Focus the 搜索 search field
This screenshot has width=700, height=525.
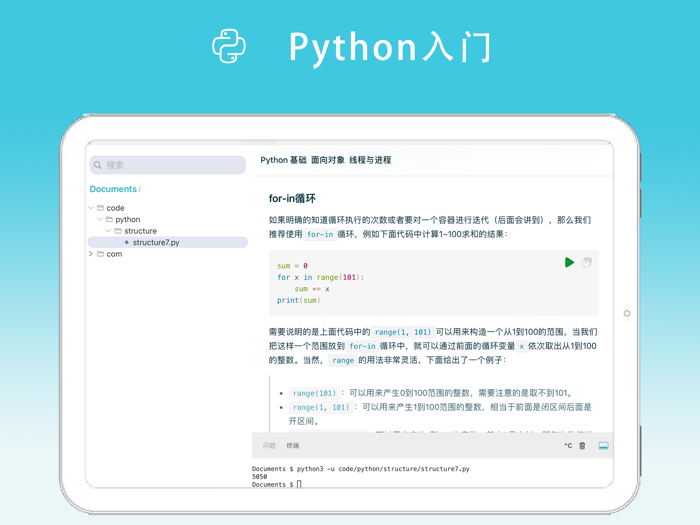coord(167,165)
